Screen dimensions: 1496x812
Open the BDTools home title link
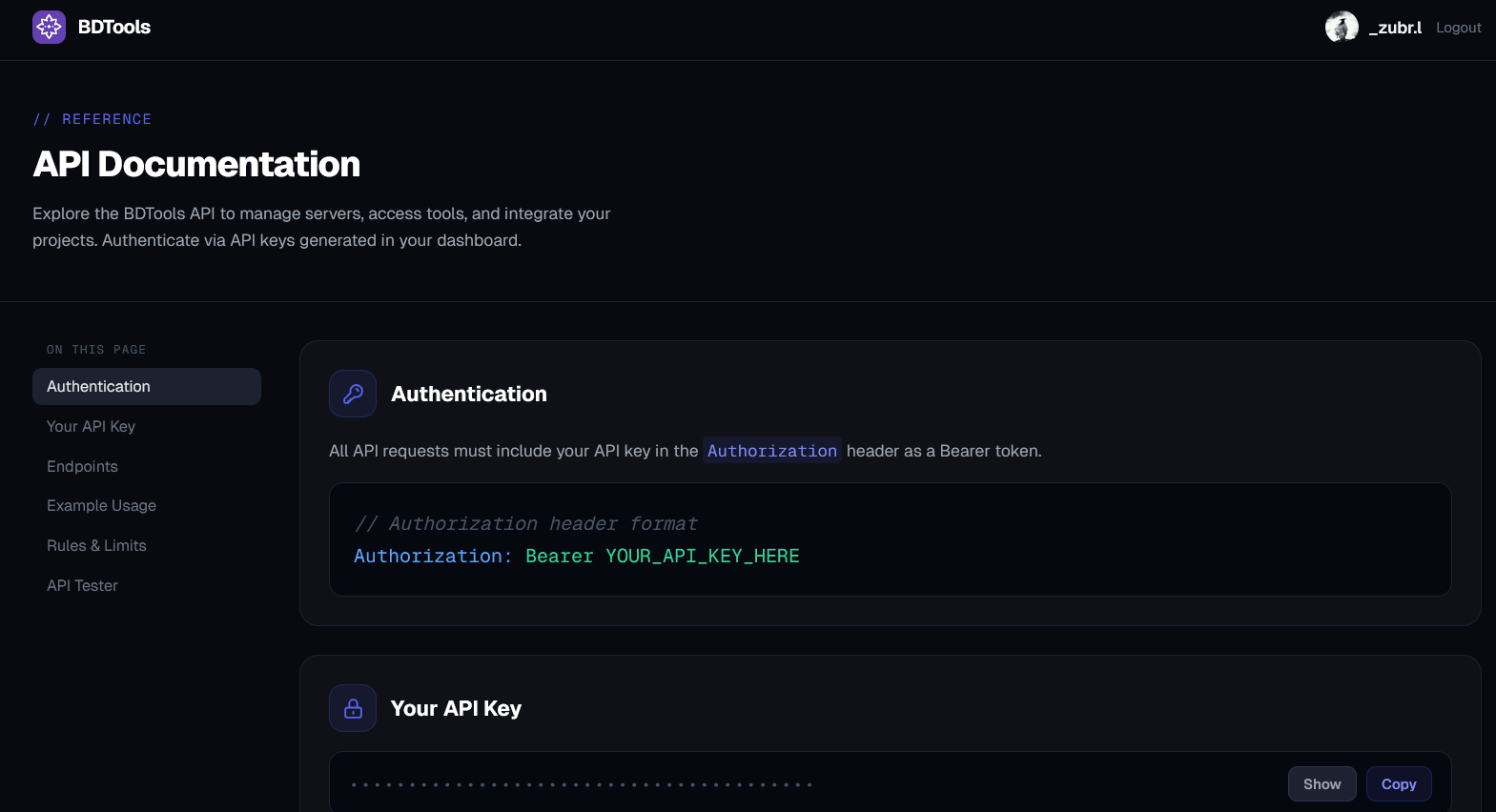(x=114, y=27)
